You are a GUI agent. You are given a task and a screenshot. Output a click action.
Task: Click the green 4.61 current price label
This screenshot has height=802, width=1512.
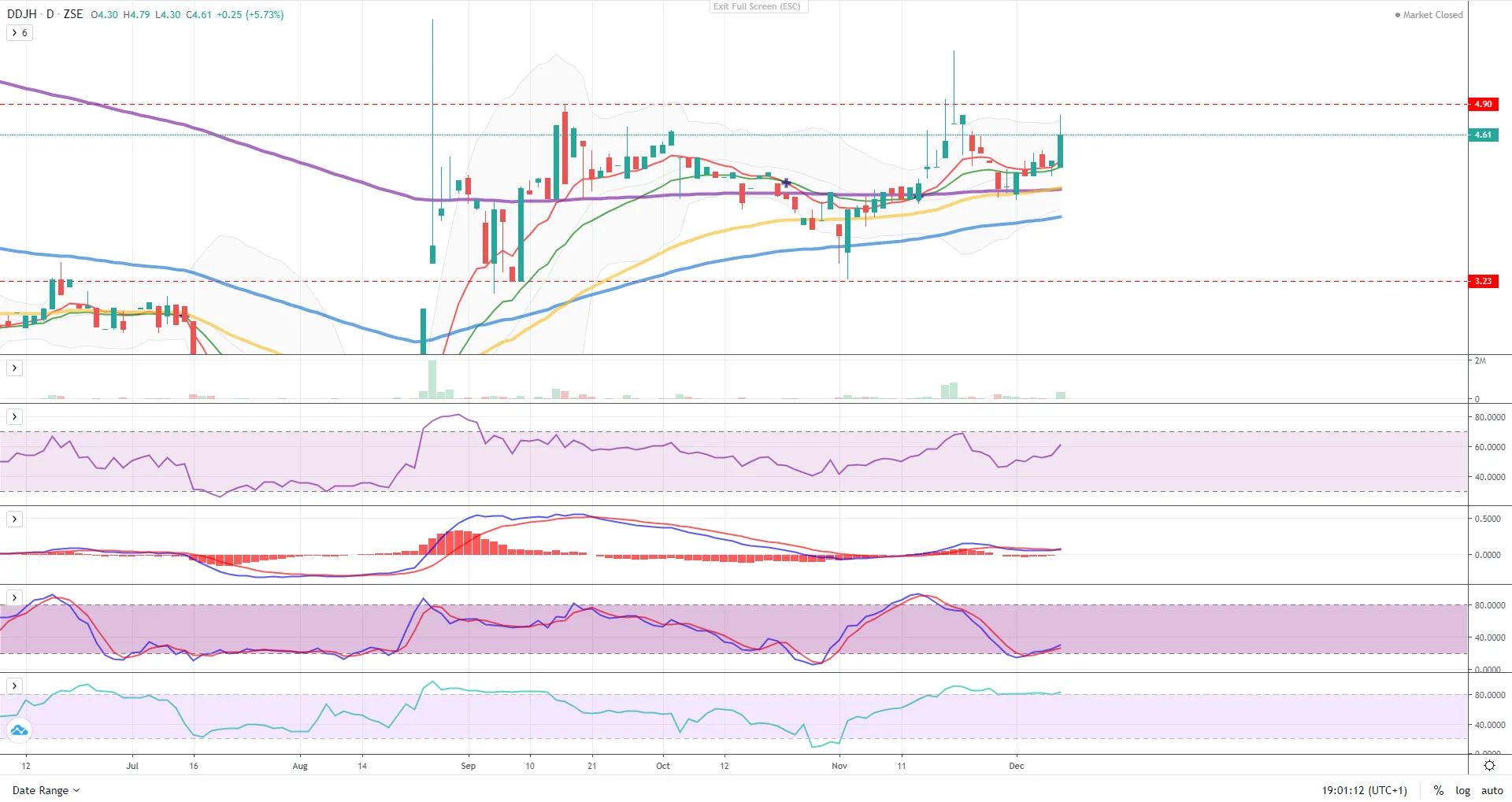pos(1483,135)
